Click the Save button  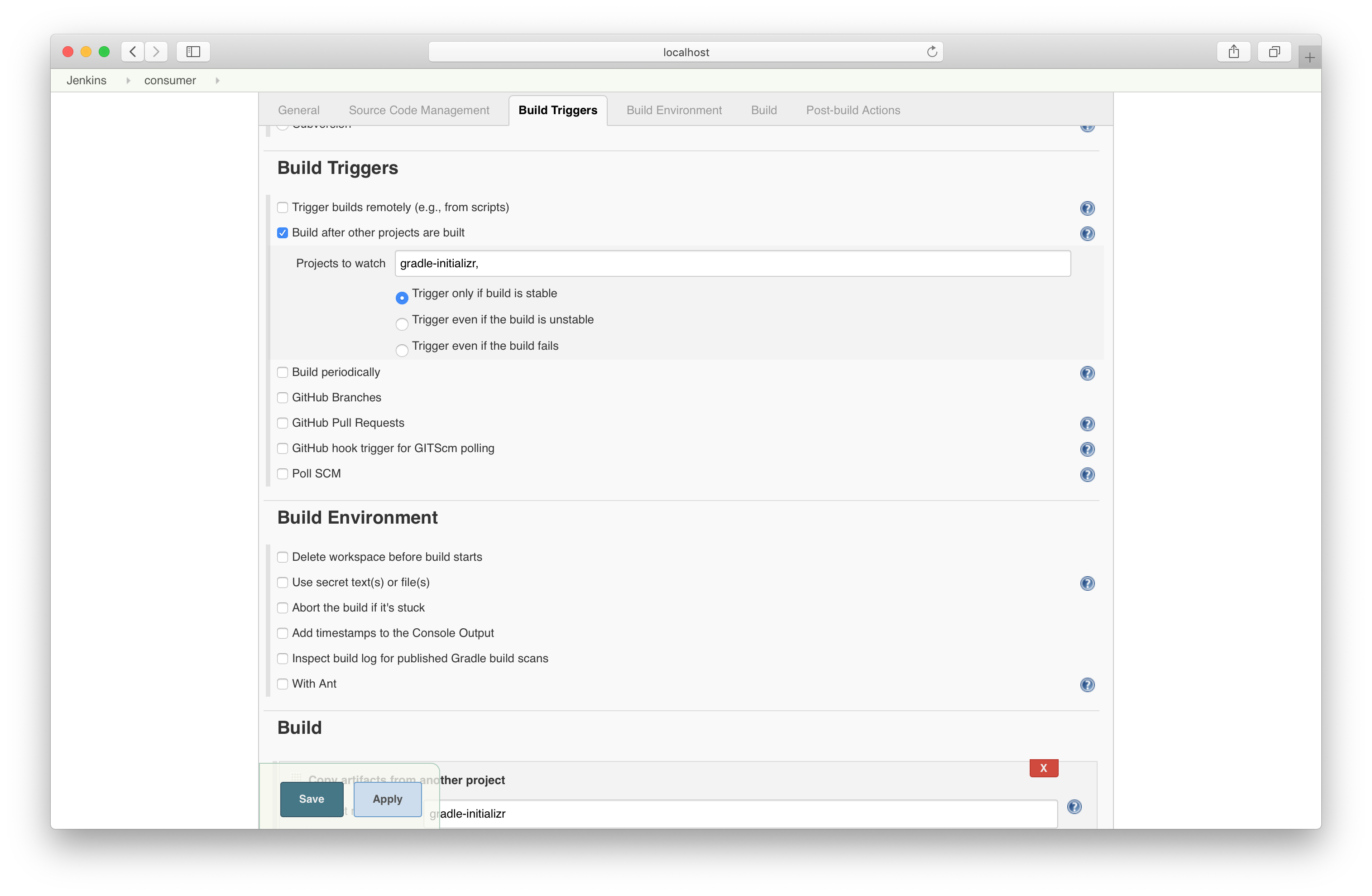[311, 799]
